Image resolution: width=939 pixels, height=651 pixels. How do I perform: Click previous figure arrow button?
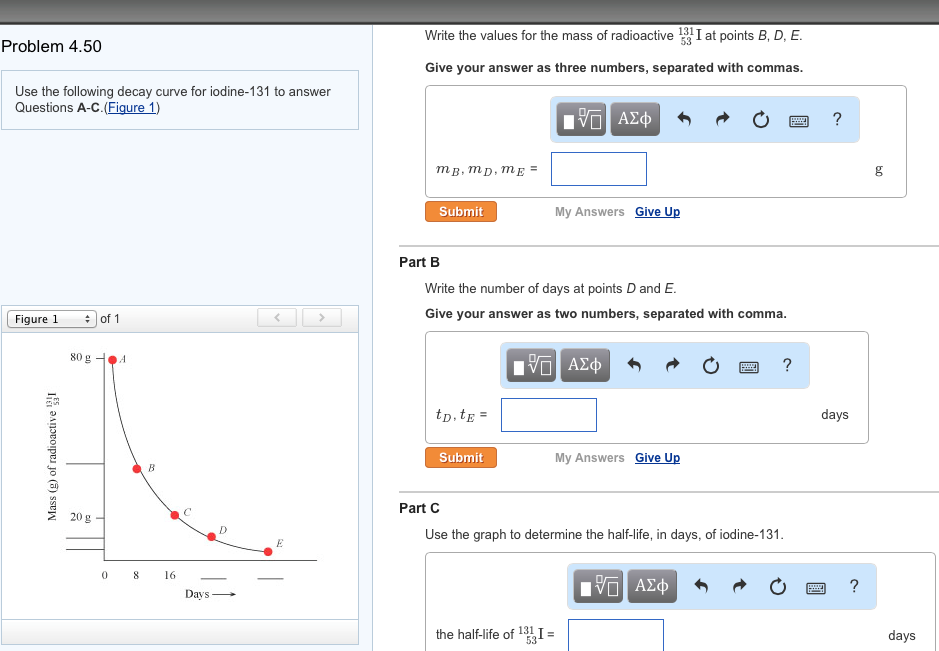[277, 317]
